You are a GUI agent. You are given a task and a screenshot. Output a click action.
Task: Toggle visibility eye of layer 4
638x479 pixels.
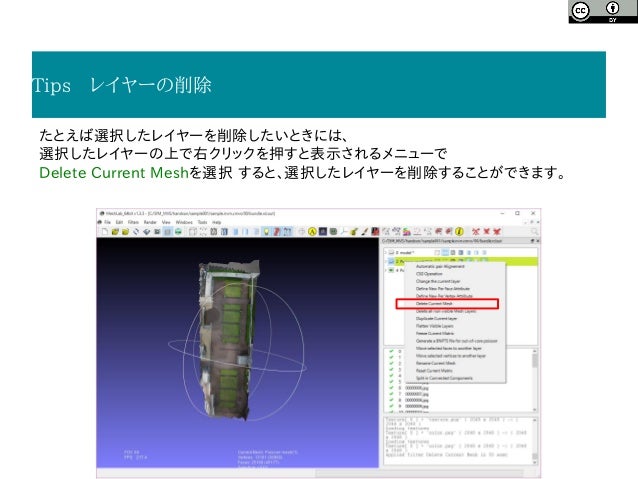pyautogui.click(x=391, y=270)
